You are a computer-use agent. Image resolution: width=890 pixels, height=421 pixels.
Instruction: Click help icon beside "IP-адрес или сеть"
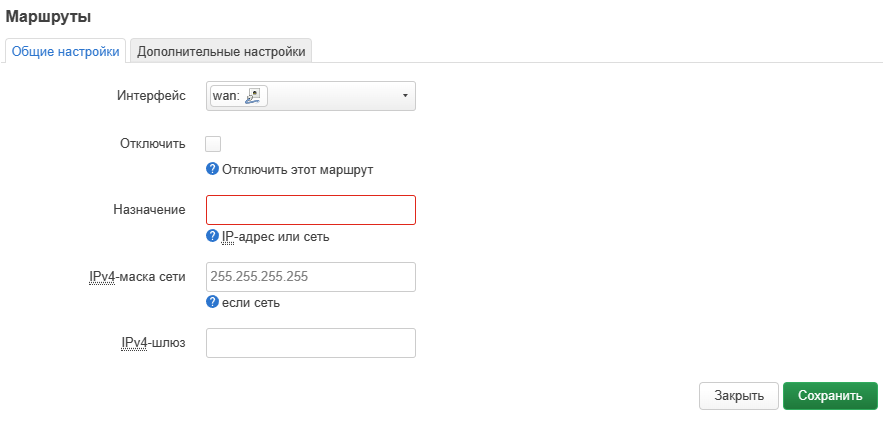click(212, 236)
